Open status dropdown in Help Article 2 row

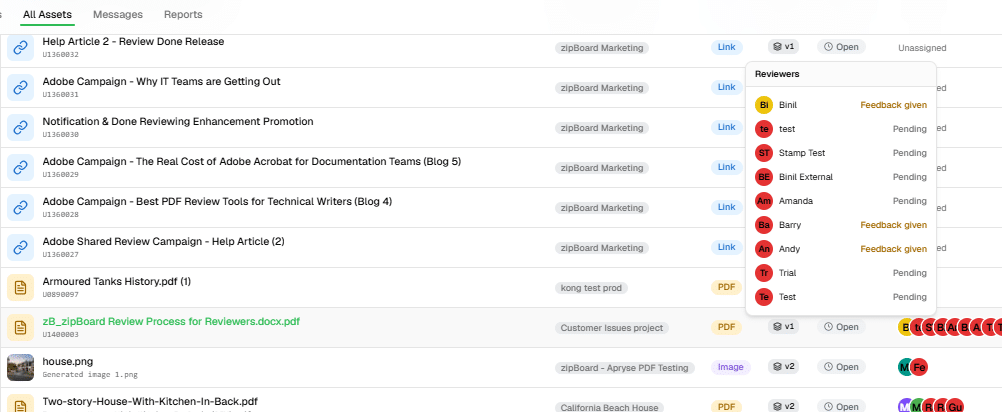click(841, 47)
